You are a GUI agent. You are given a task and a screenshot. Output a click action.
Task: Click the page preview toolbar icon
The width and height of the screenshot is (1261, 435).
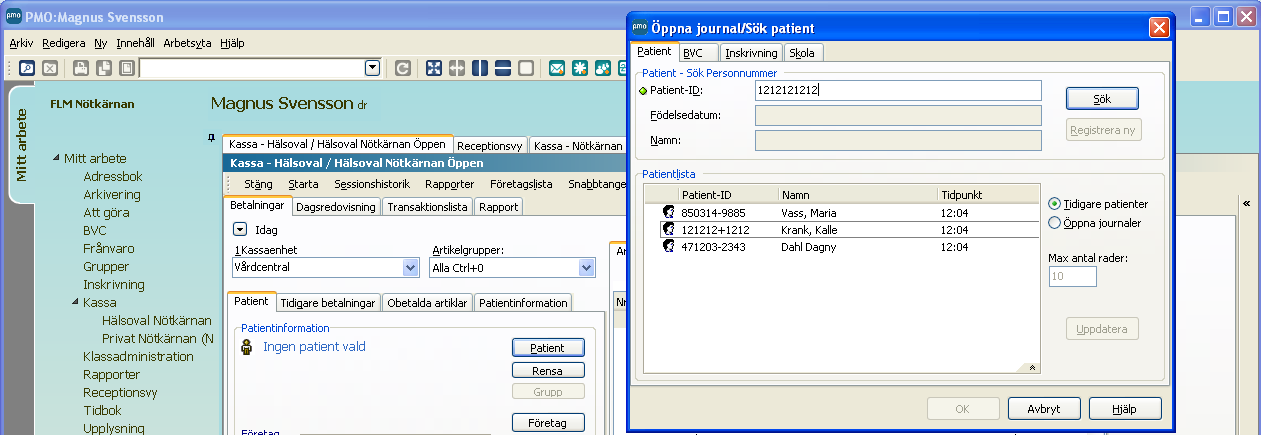click(x=126, y=68)
